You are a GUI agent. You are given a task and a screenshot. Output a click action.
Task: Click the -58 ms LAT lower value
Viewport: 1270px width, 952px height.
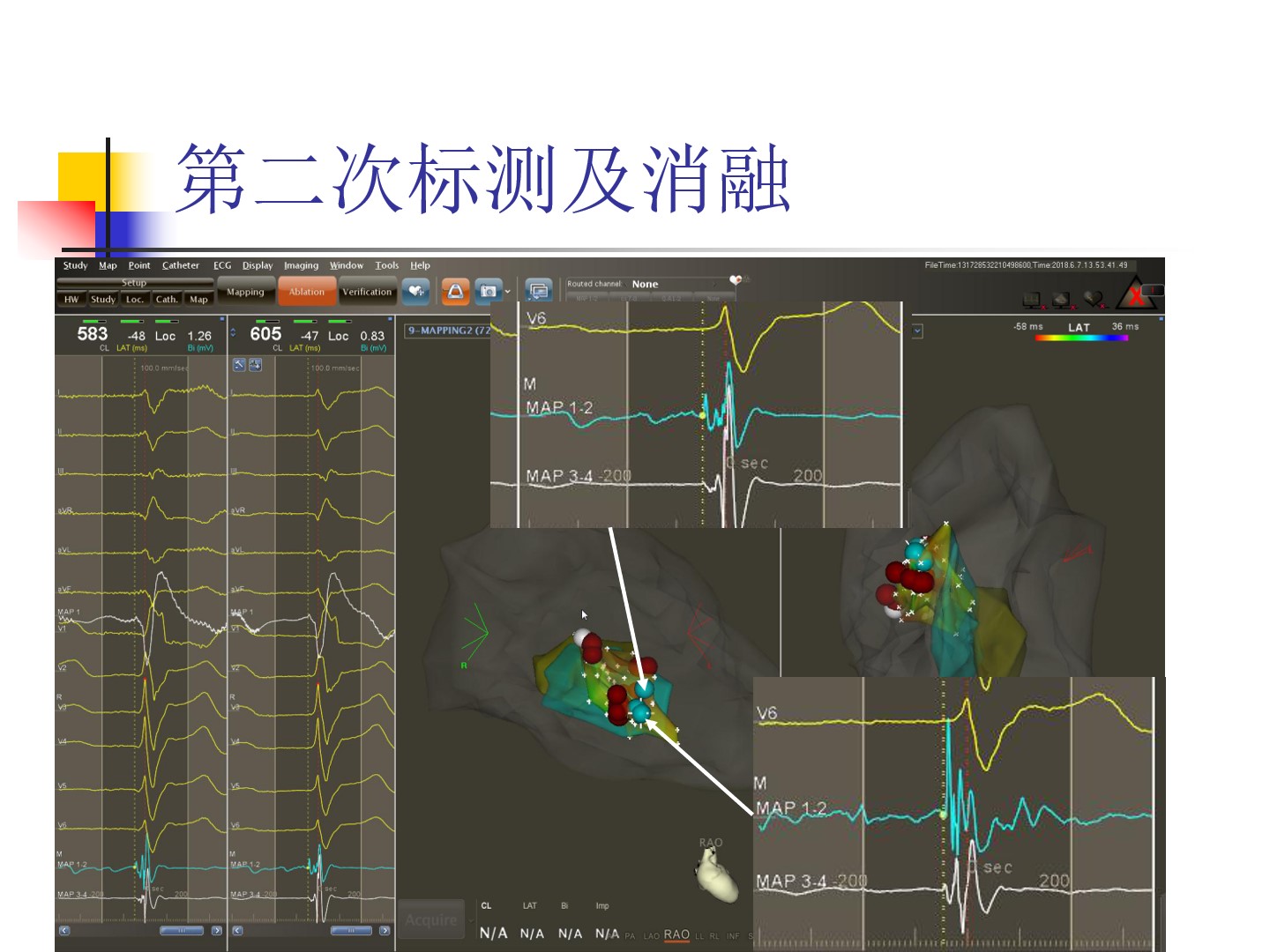click(x=1028, y=327)
